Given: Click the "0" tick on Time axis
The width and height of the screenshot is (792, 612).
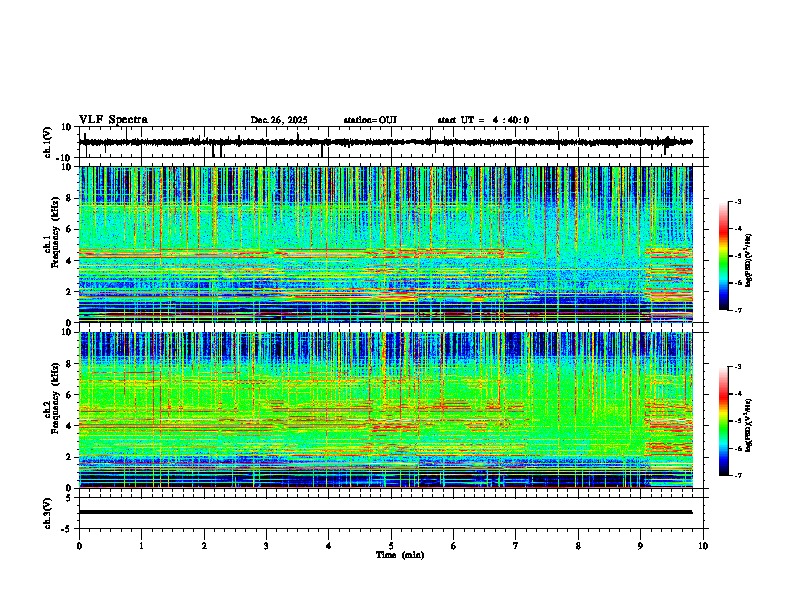Looking at the screenshot, I should (79, 546).
